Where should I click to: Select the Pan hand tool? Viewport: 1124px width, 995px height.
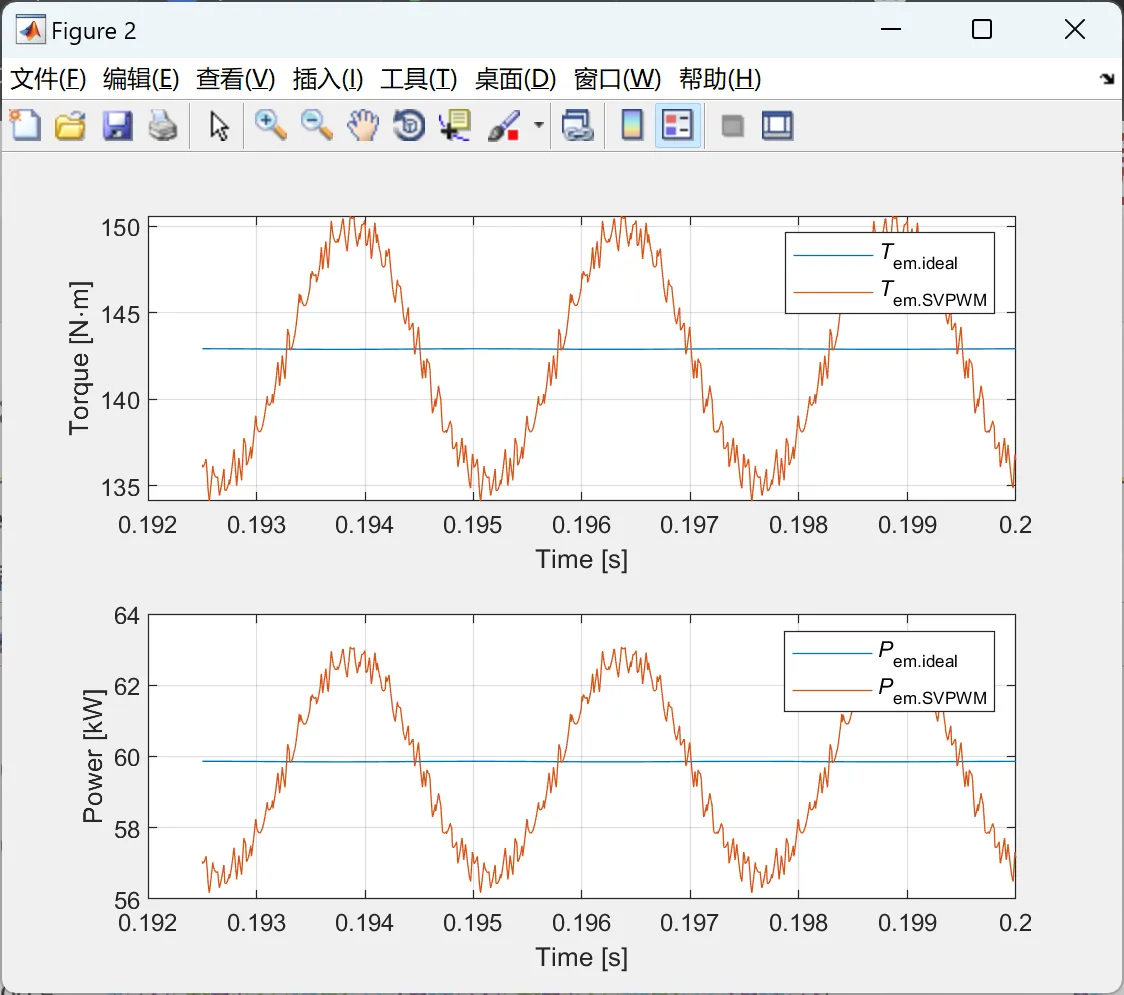click(x=363, y=126)
